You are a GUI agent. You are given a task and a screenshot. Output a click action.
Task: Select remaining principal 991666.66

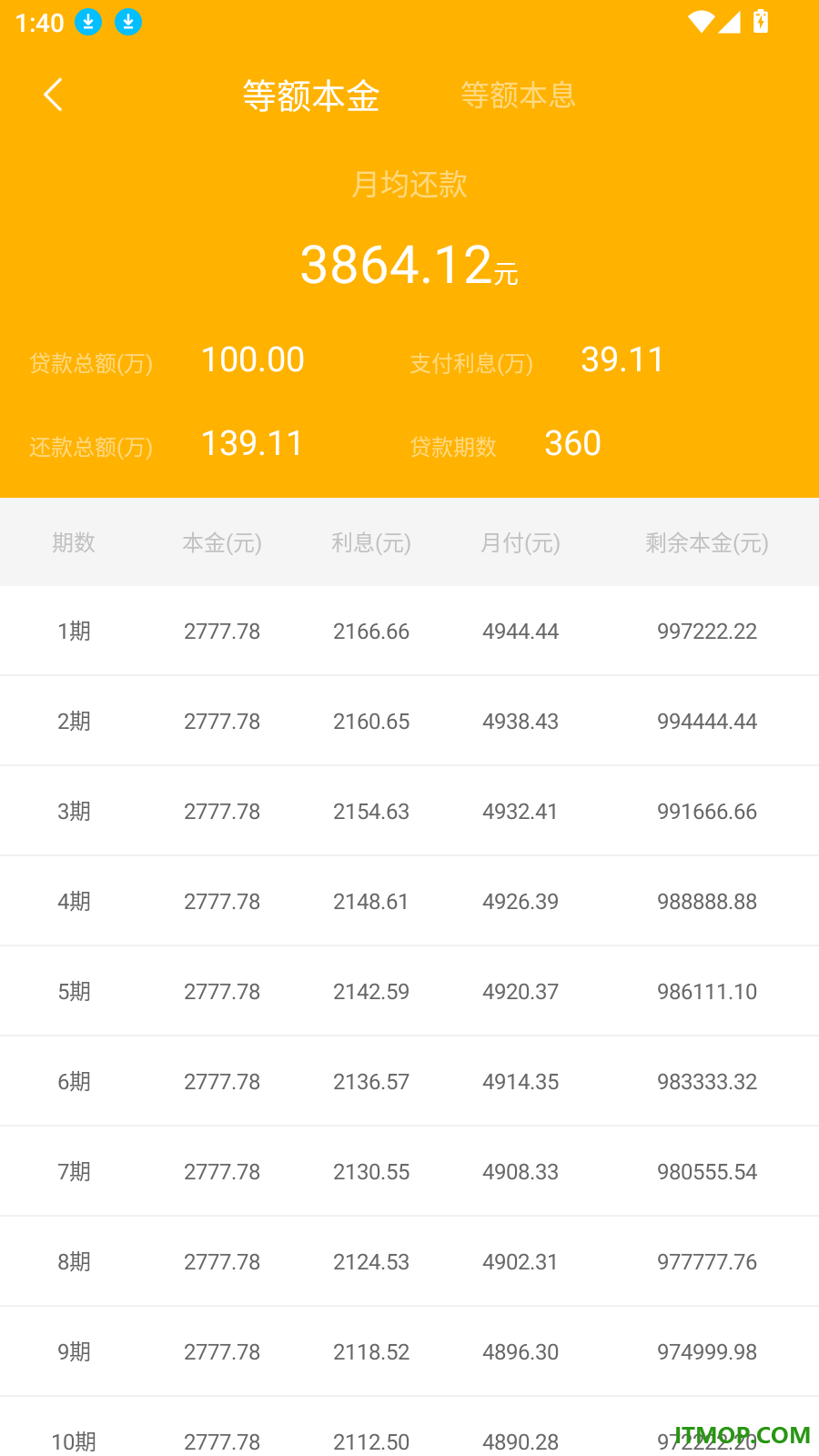[707, 812]
